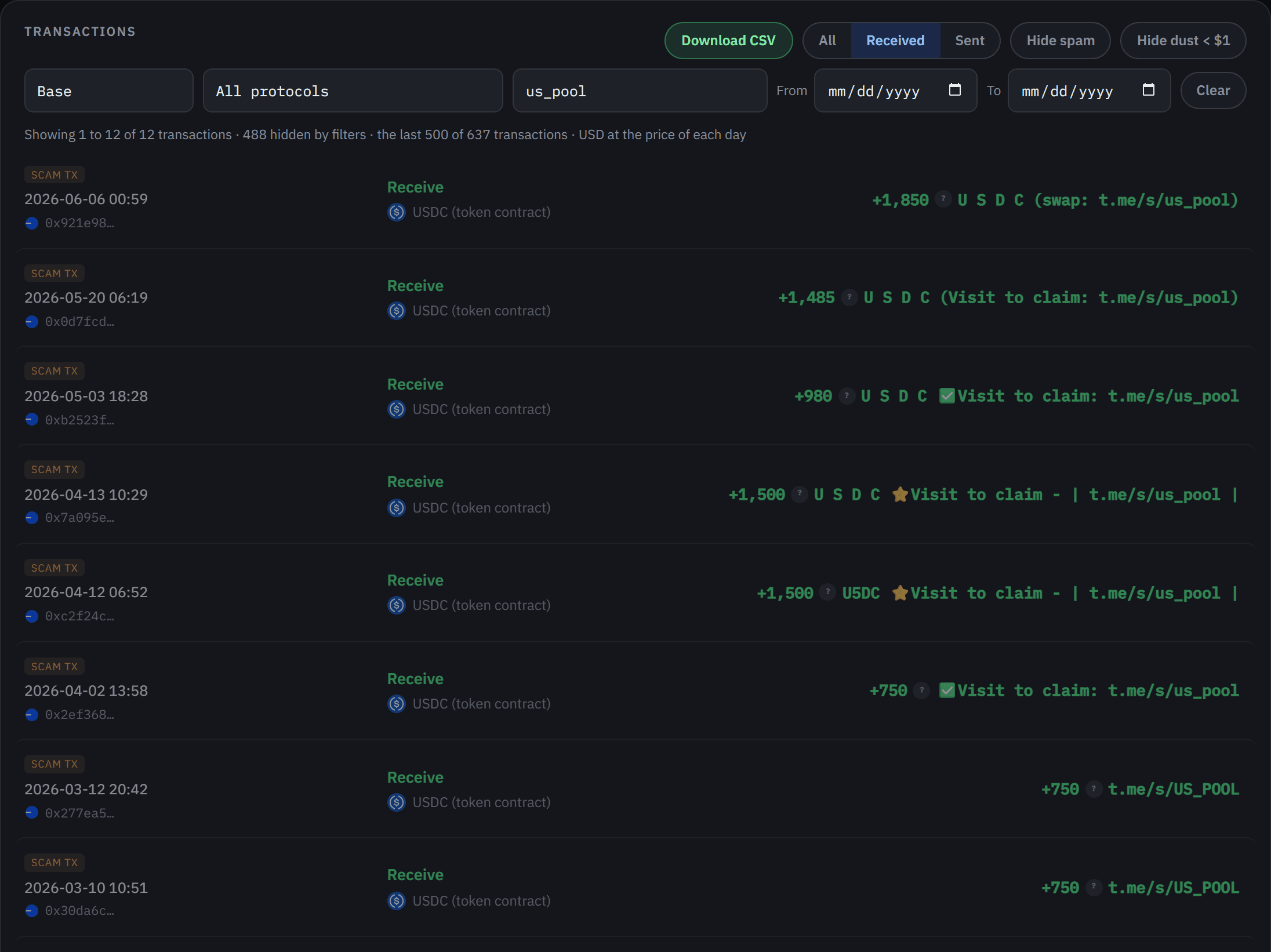This screenshot has width=1271, height=952.
Task: Open transaction hash 0x0d7fcd…
Action: tap(79, 322)
